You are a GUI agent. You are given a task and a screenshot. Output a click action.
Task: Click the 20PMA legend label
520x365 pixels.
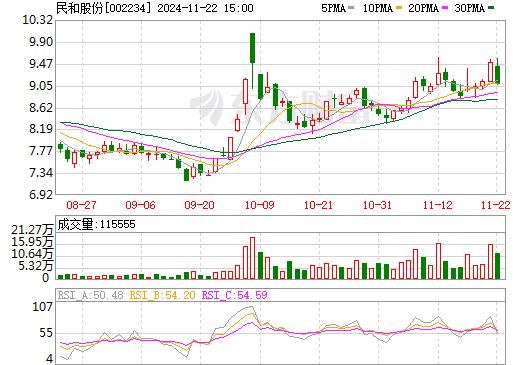(423, 8)
